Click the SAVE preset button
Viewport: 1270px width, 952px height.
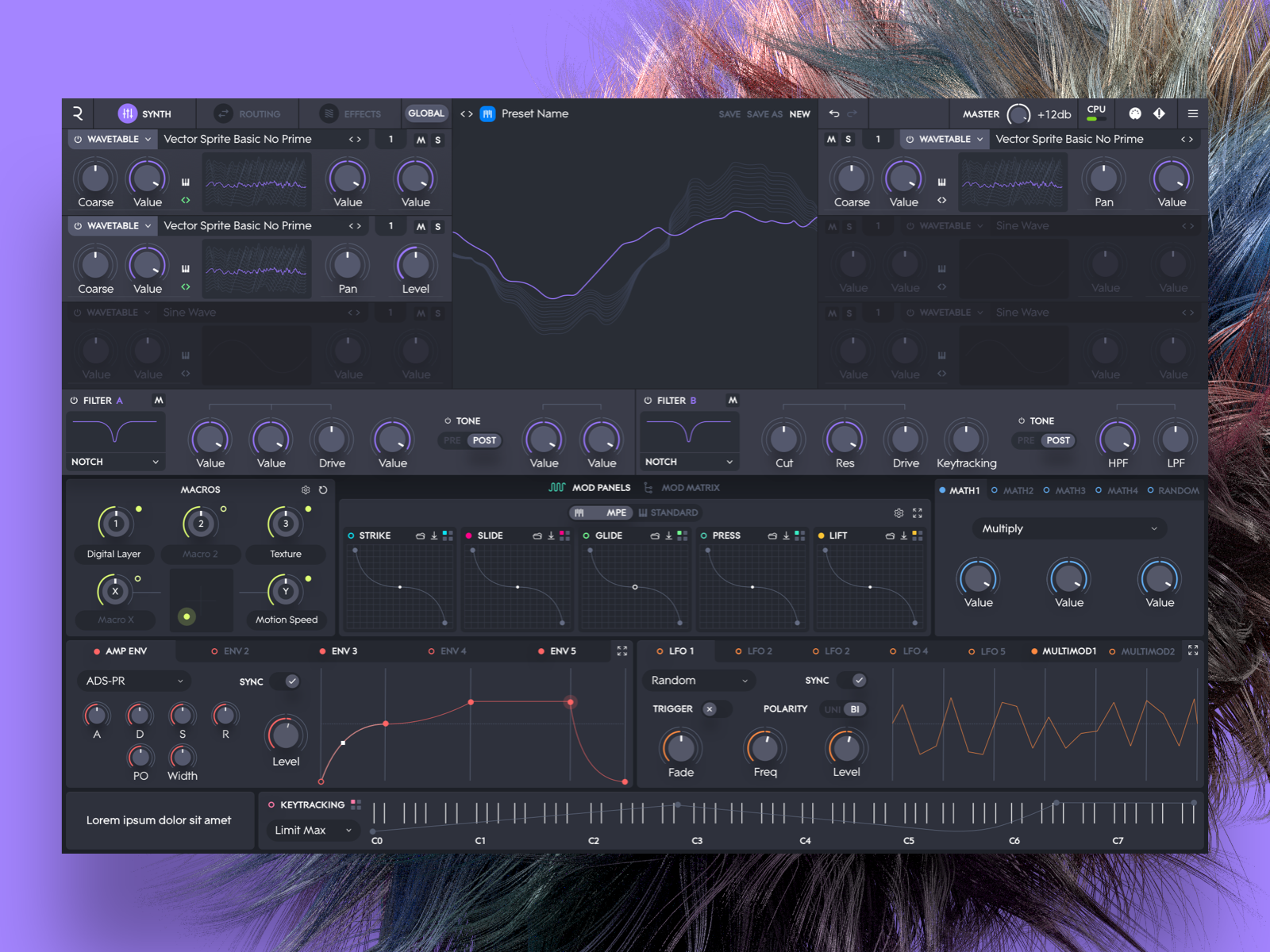729,114
